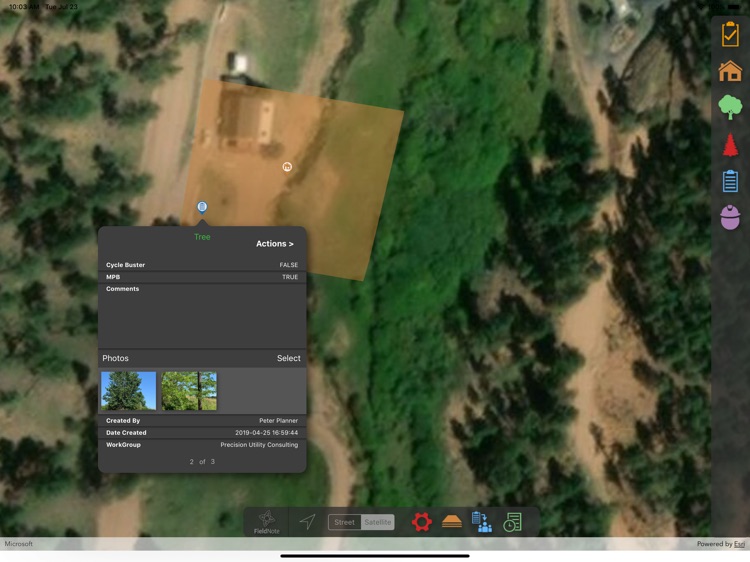The width and height of the screenshot is (750, 562).
Task: Tap Select in the Photos section
Action: (x=288, y=358)
